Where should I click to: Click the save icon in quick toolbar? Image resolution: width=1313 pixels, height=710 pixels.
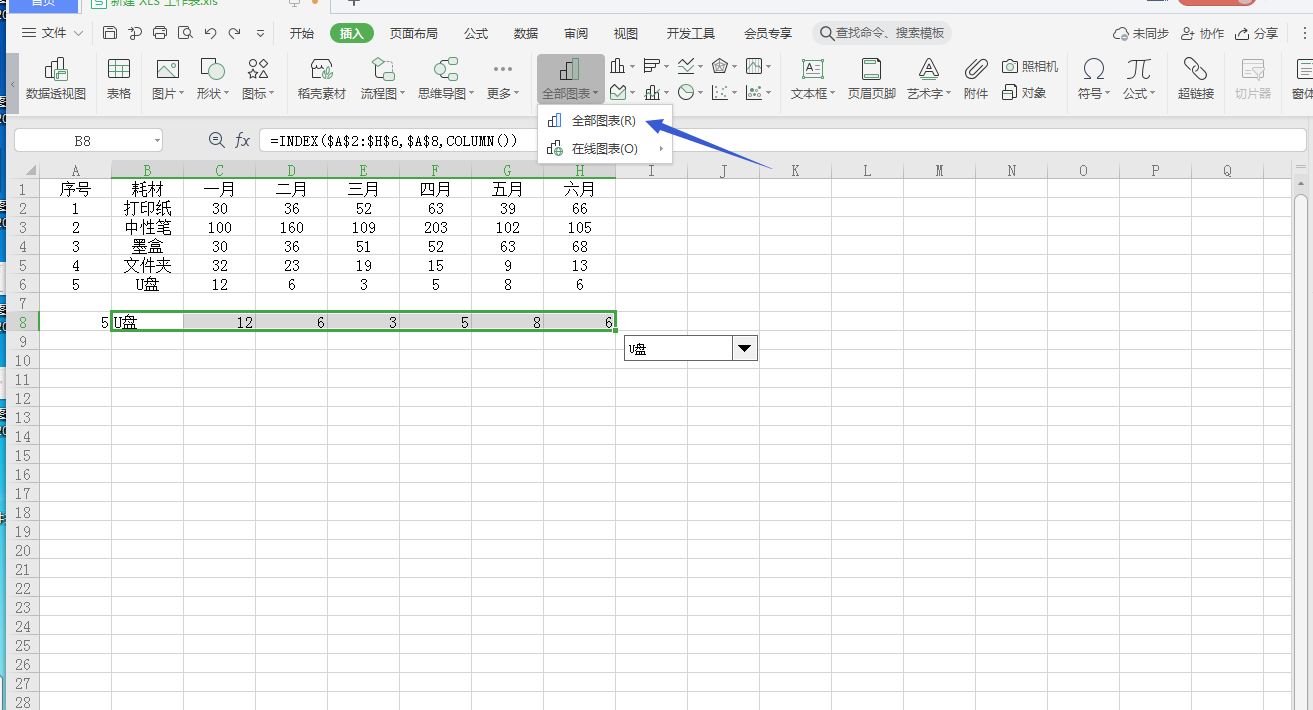tap(110, 33)
